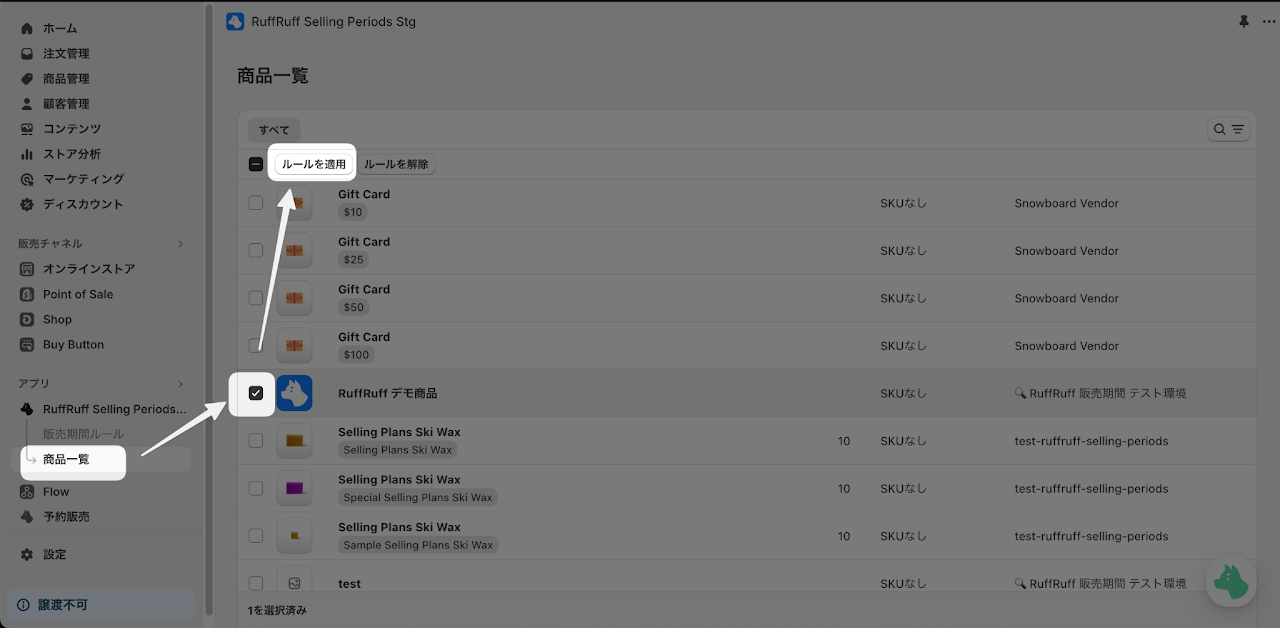This screenshot has height=628, width=1280.
Task: Open the home icon in sidebar
Action: tap(27, 28)
